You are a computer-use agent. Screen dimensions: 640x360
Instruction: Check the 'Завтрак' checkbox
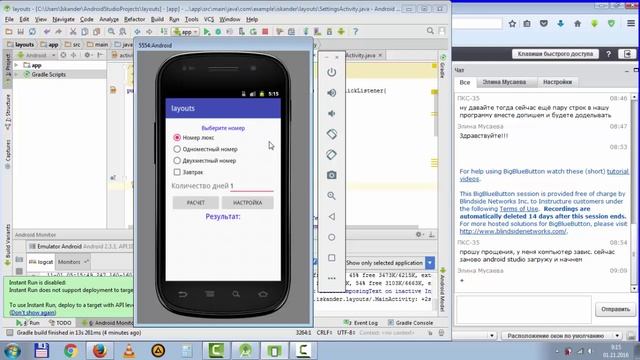coord(177,172)
